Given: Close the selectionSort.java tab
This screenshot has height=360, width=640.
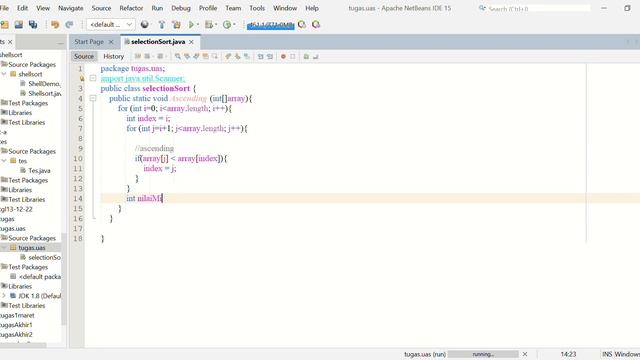Looking at the screenshot, I should click(191, 42).
